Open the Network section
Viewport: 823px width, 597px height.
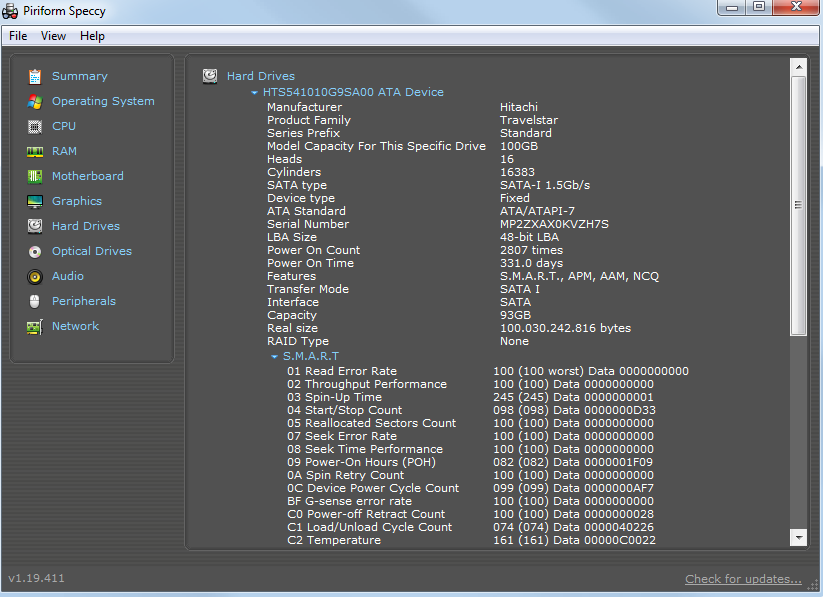[76, 326]
